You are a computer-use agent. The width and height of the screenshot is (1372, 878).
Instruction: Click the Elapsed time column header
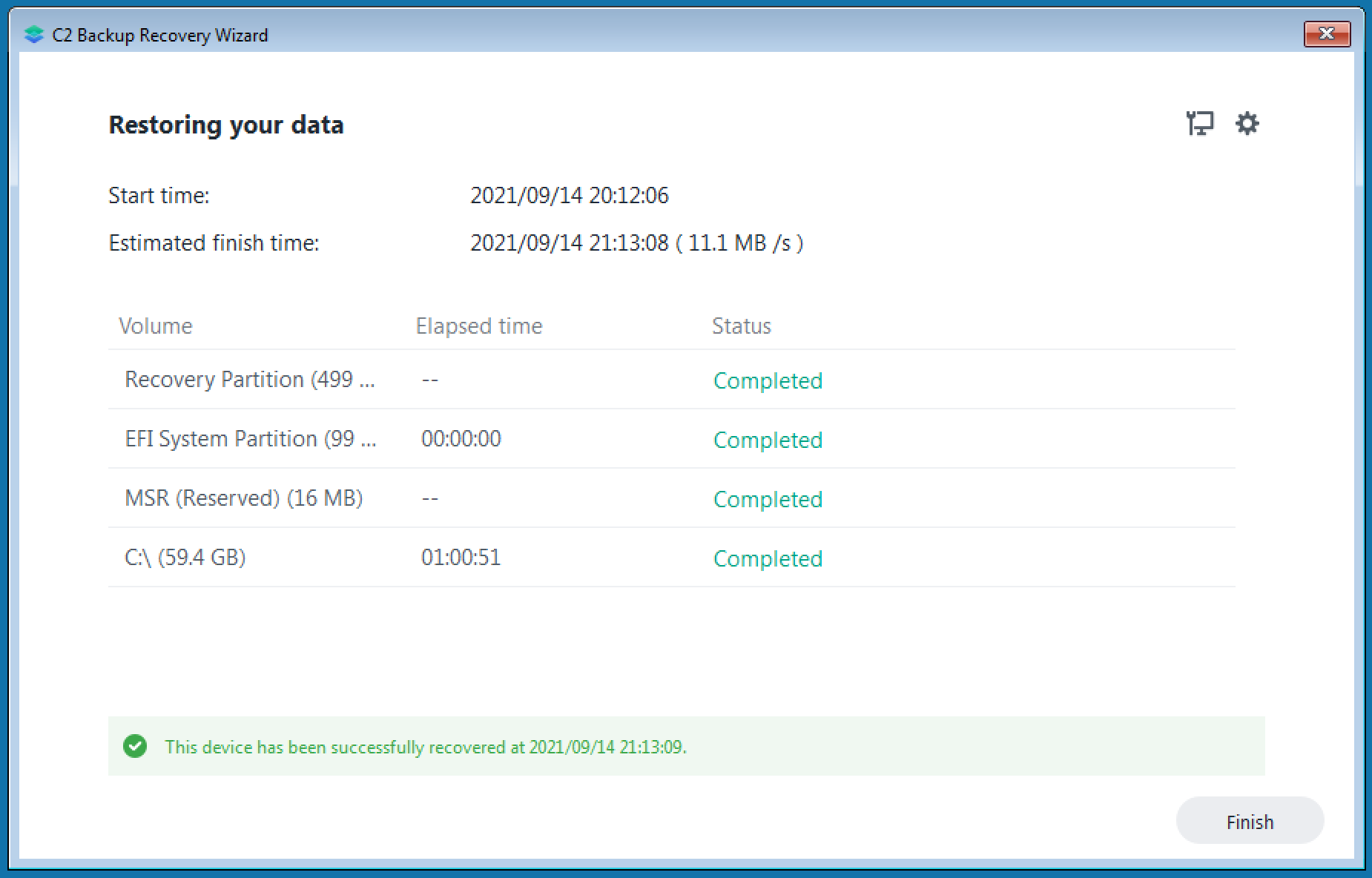(x=479, y=326)
